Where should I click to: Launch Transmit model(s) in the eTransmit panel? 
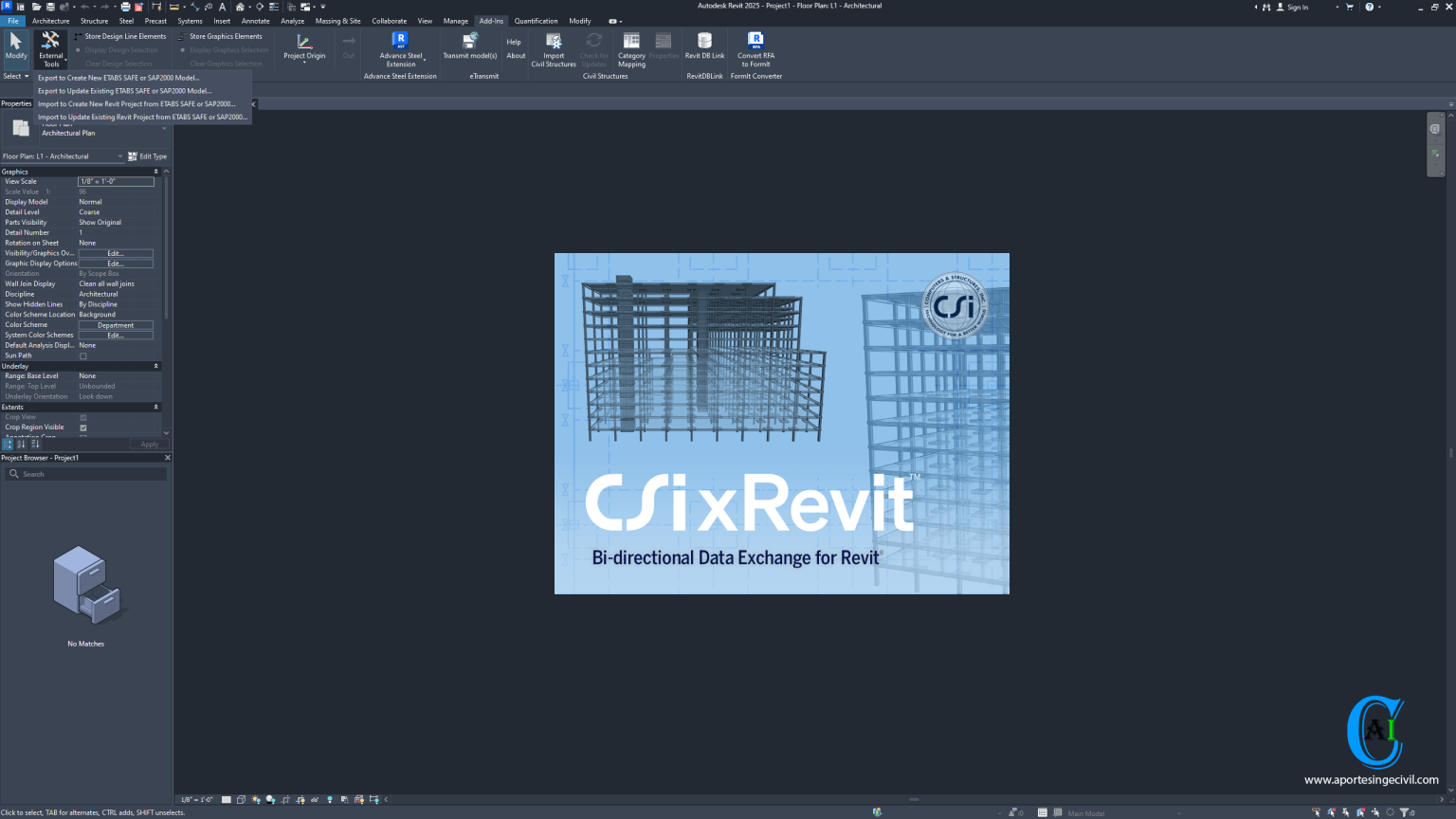(469, 47)
